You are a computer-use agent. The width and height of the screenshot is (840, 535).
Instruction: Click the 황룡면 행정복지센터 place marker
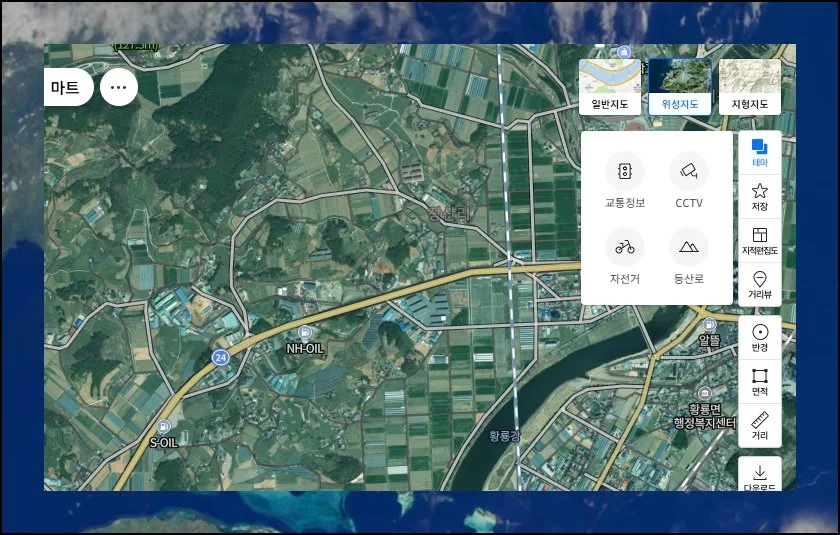pos(705,394)
